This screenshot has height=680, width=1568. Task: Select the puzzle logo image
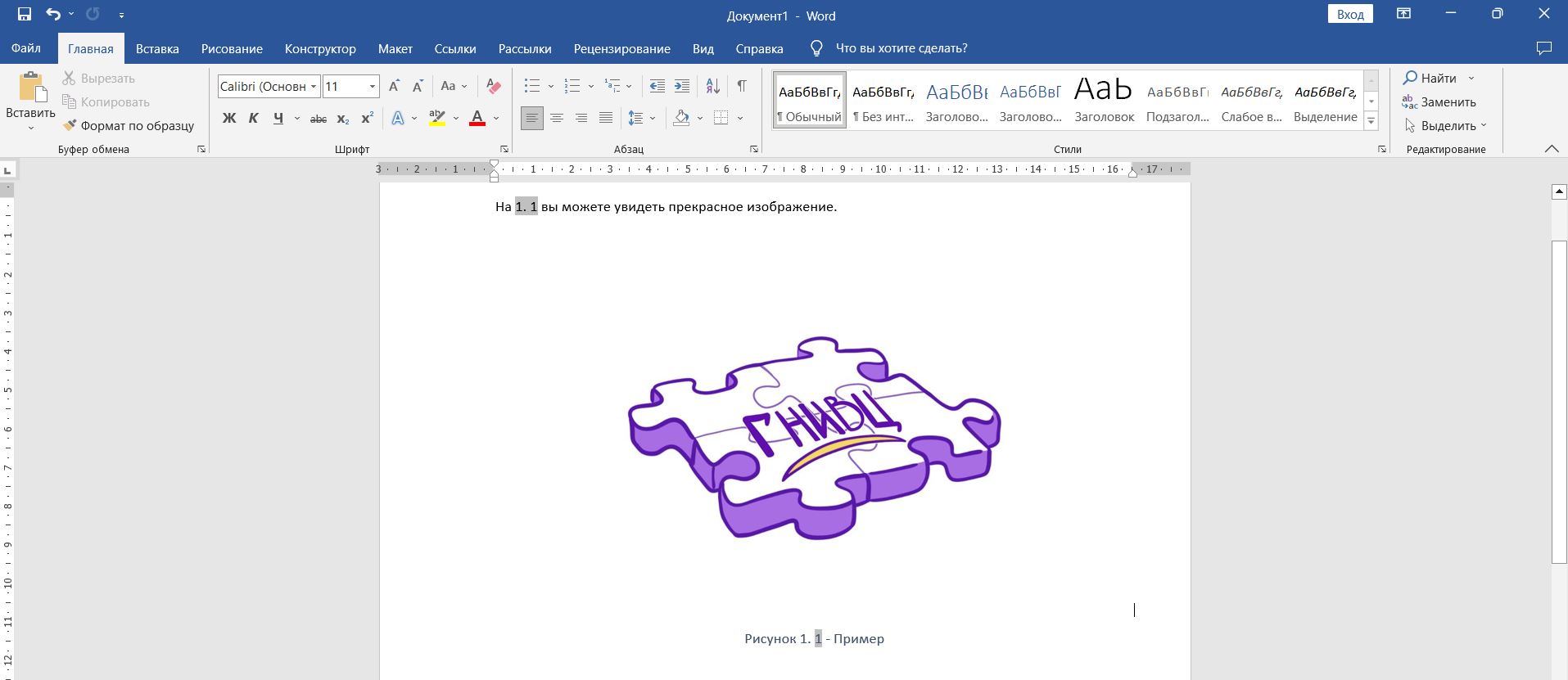point(814,438)
